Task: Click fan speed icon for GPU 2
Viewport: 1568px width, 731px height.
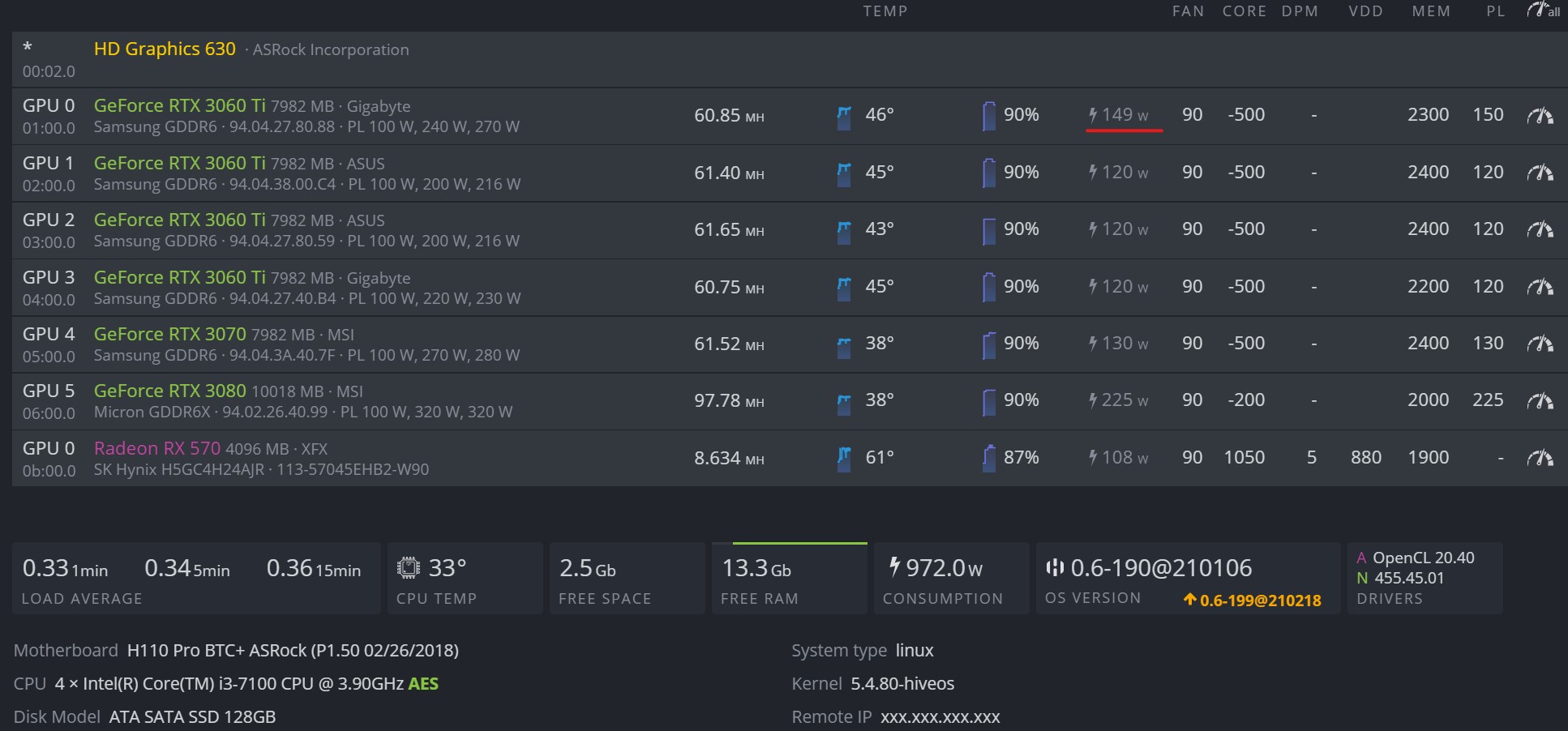Action: (988, 230)
